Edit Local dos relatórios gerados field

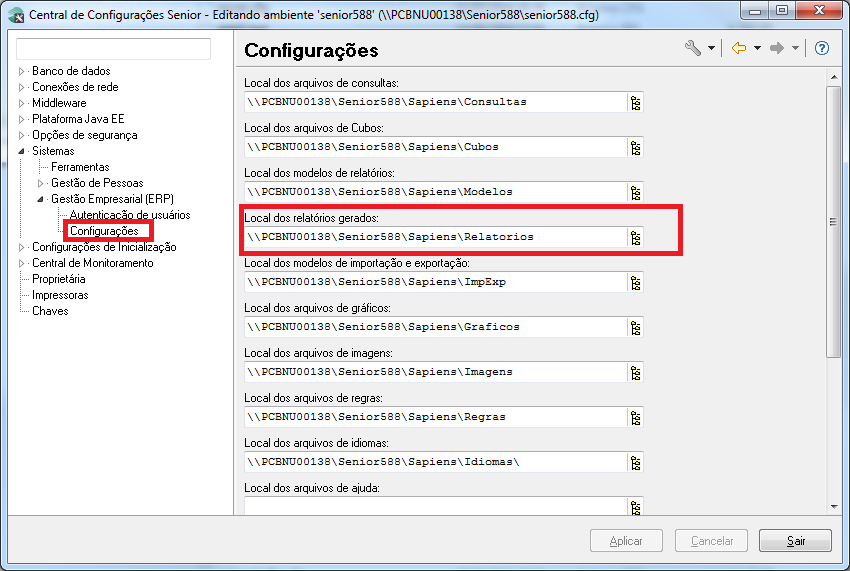click(x=435, y=237)
